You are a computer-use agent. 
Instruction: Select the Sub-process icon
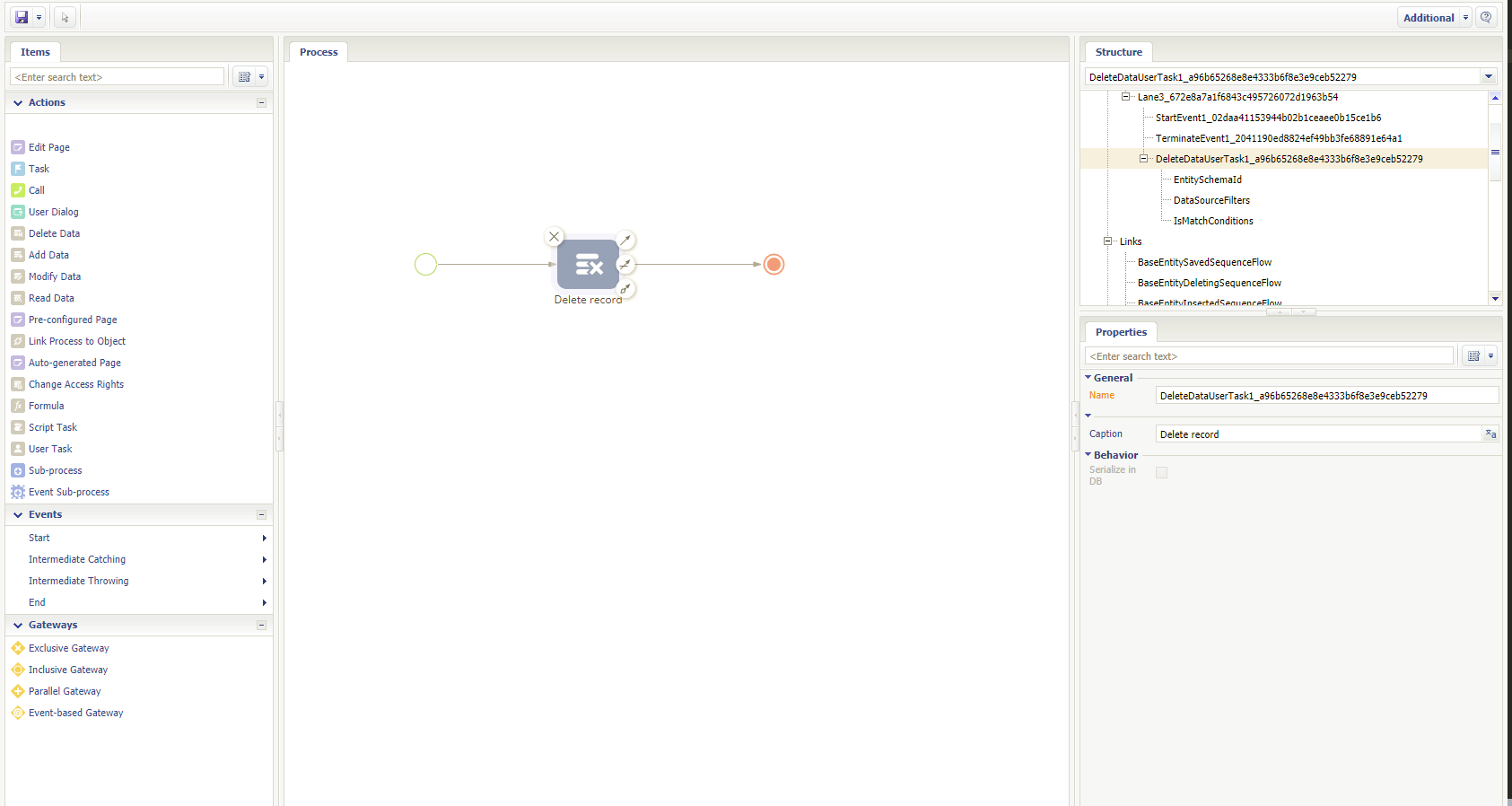18,470
